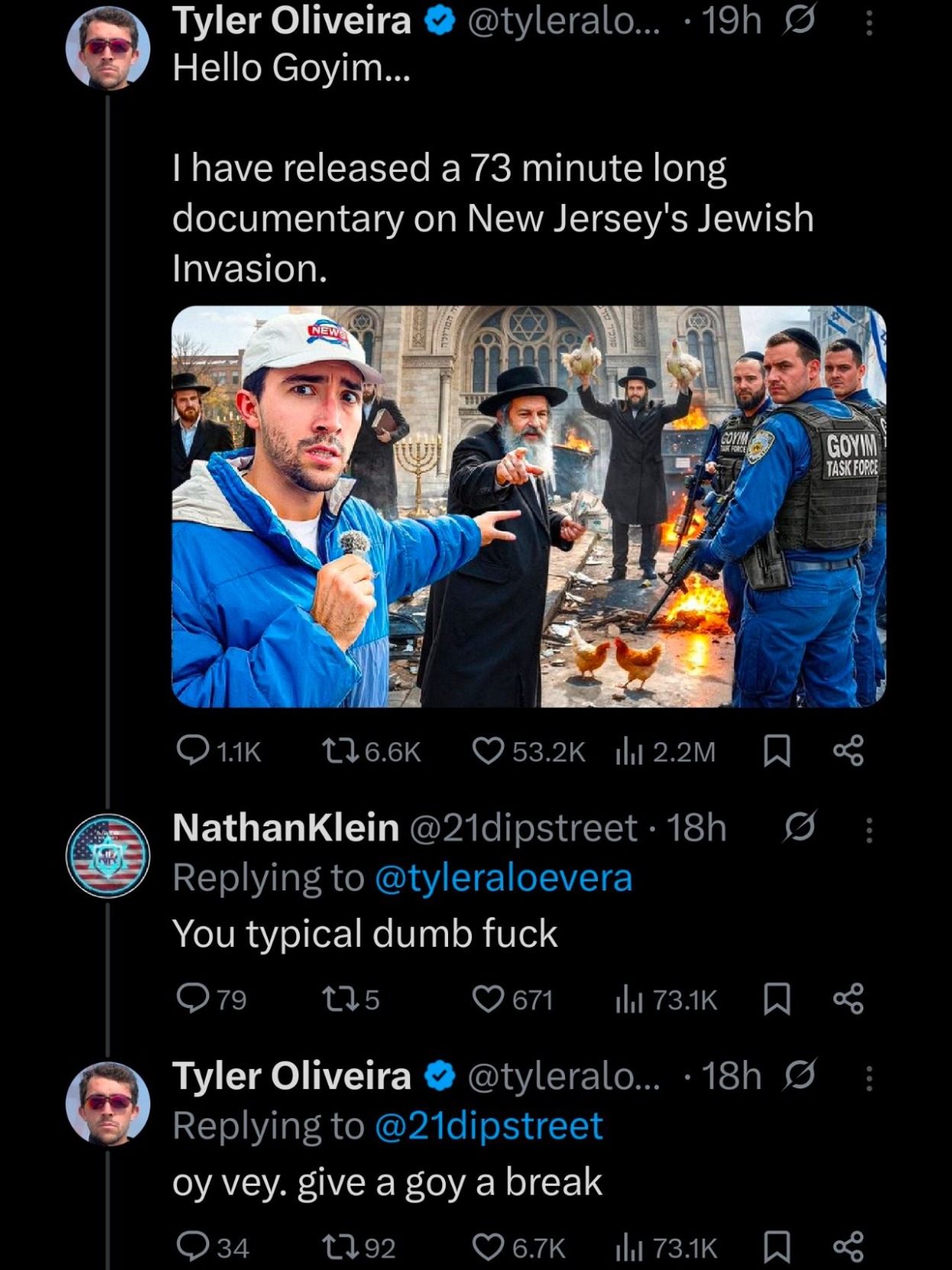Viewport: 952px width, 1270px height.
Task: Like the top tweet with 53.2K likes
Action: coord(488,751)
